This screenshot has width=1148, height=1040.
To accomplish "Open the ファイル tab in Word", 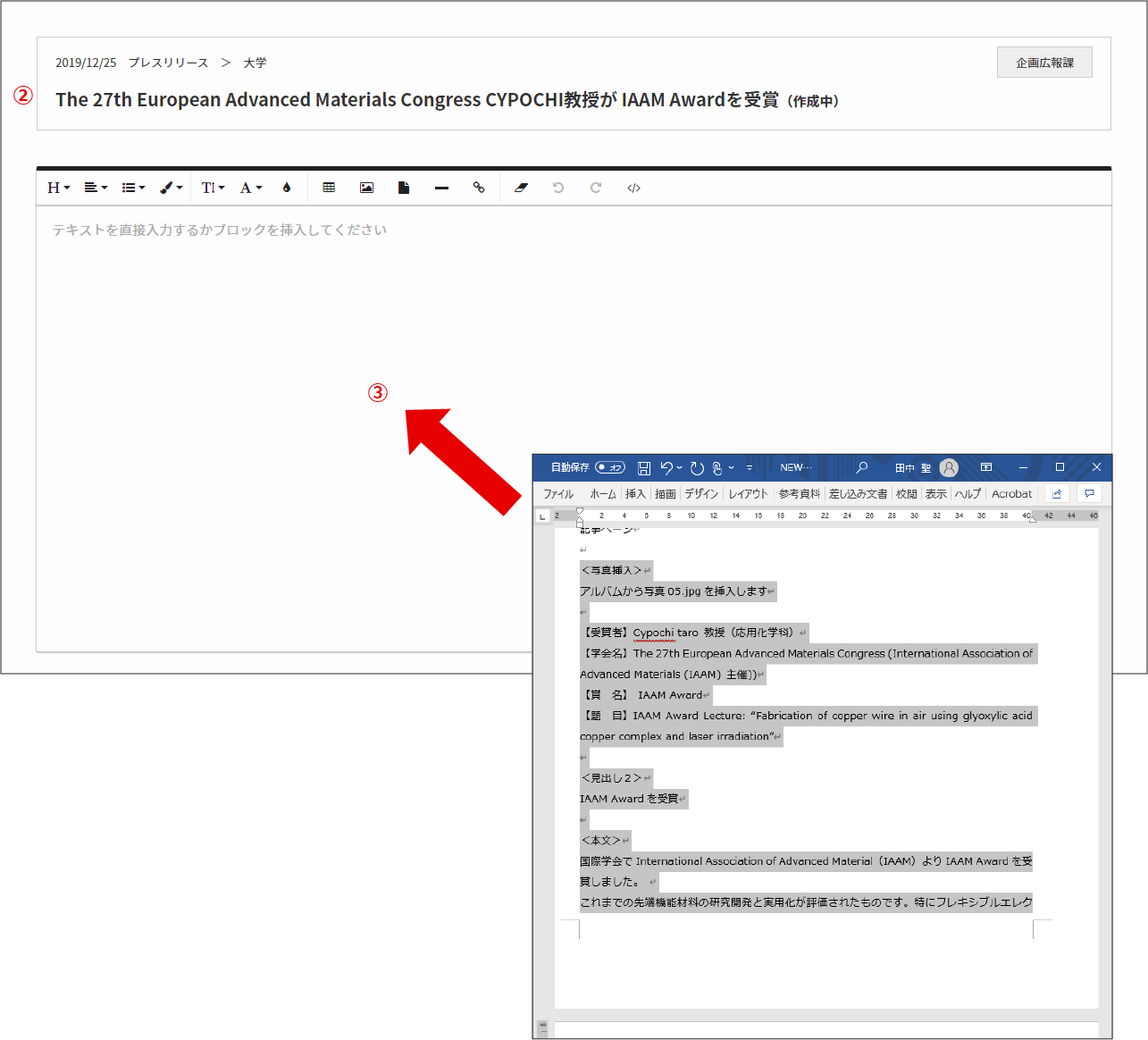I will pyautogui.click(x=558, y=493).
